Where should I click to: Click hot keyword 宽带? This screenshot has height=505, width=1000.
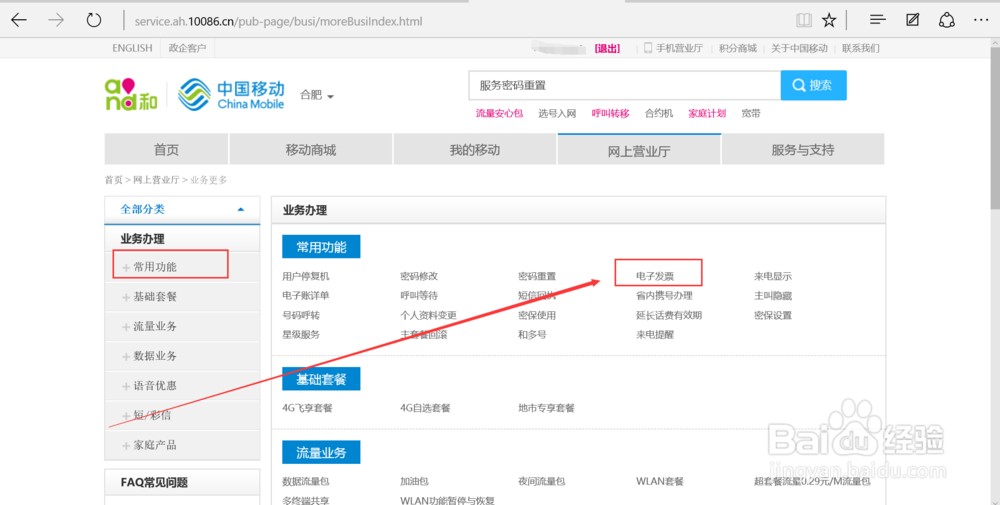751,113
